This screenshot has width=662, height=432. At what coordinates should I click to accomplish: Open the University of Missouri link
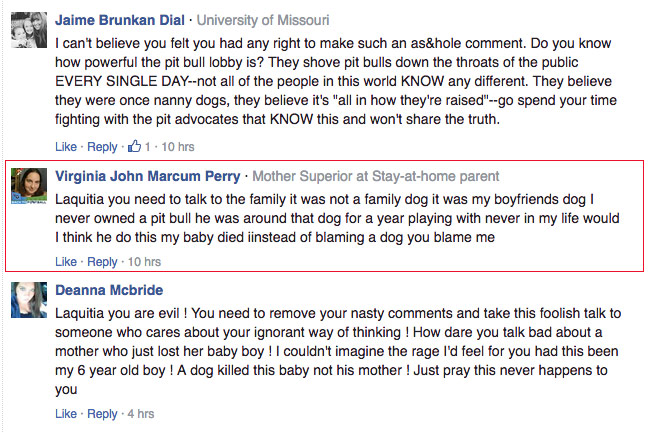click(263, 20)
